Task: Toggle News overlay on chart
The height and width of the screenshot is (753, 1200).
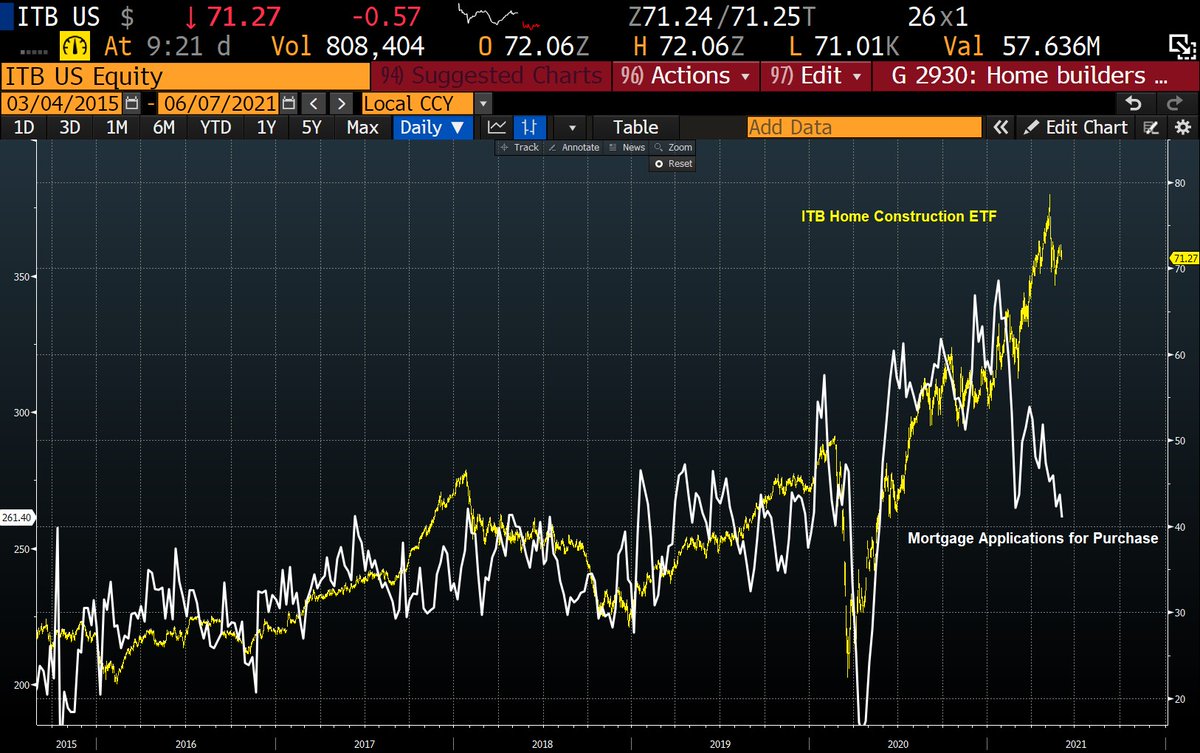Action: tap(627, 147)
